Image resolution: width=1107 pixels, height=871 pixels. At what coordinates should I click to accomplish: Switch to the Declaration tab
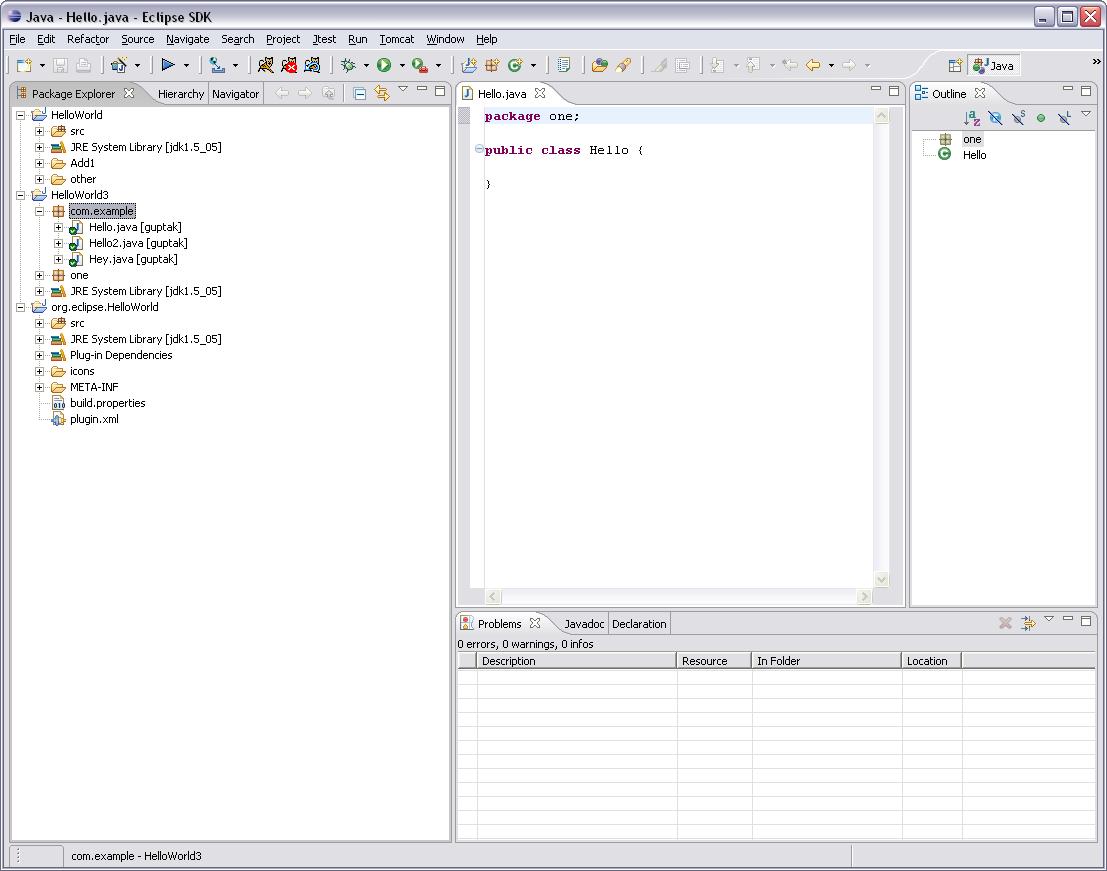639,624
